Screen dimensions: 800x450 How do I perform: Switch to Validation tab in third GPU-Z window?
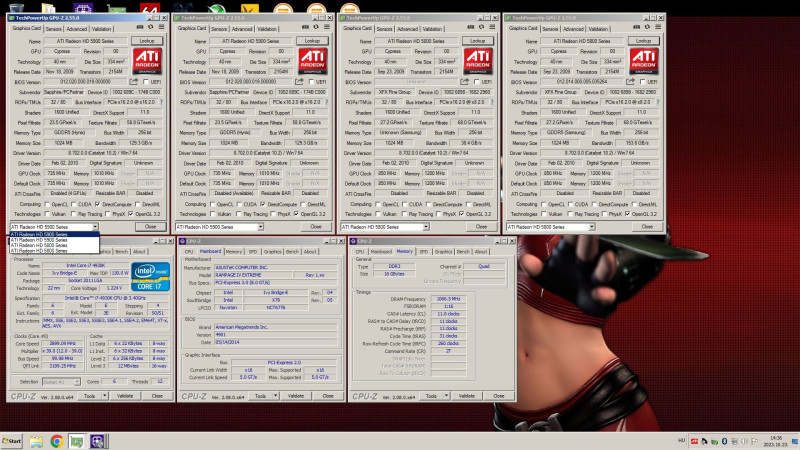pyautogui.click(x=432, y=29)
